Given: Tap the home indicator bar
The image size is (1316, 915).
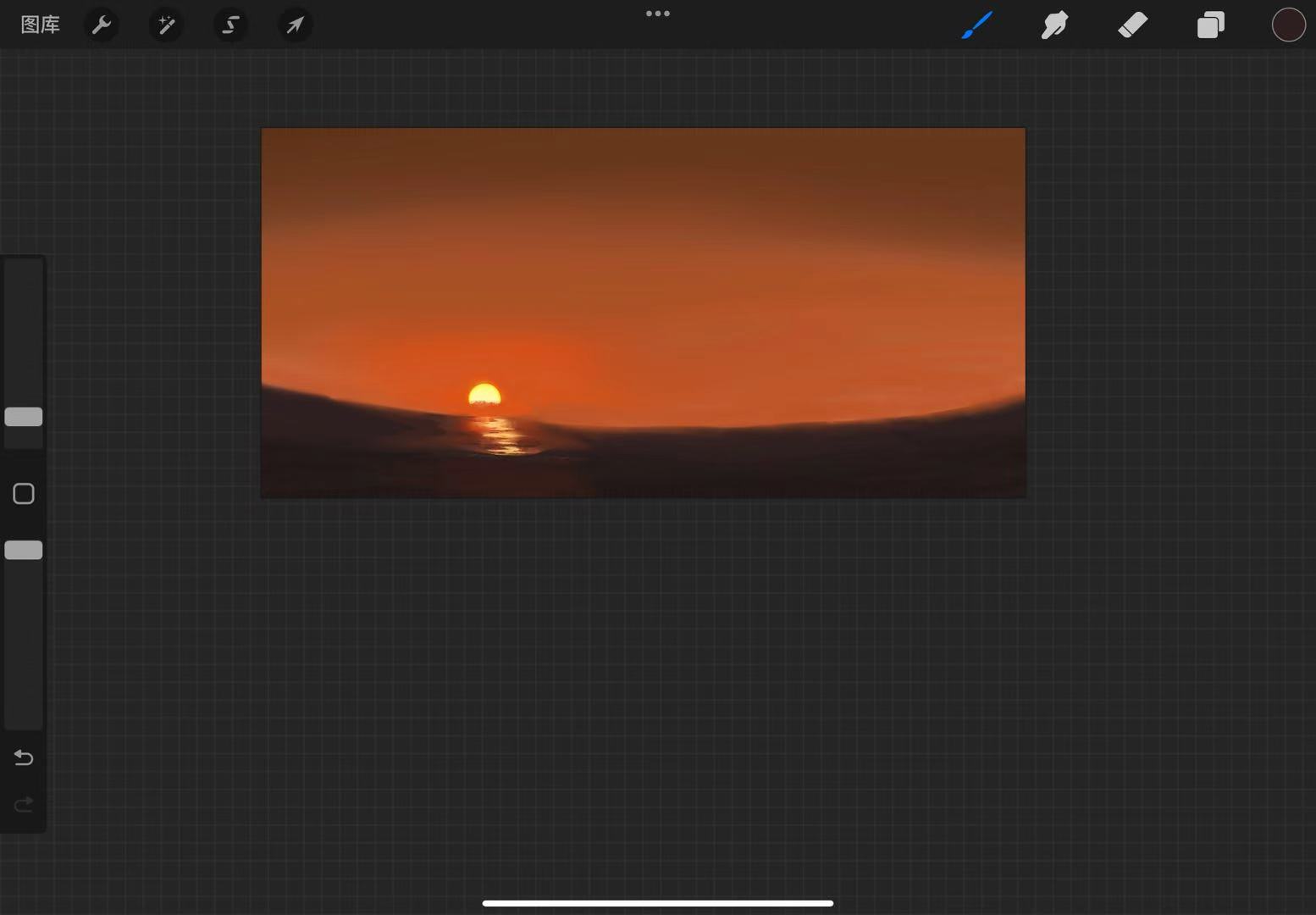Looking at the screenshot, I should pyautogui.click(x=657, y=903).
